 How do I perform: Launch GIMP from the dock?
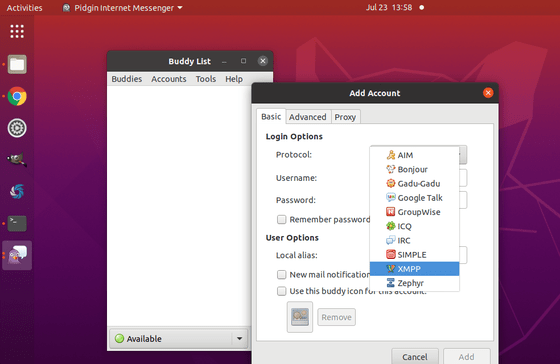point(17,160)
